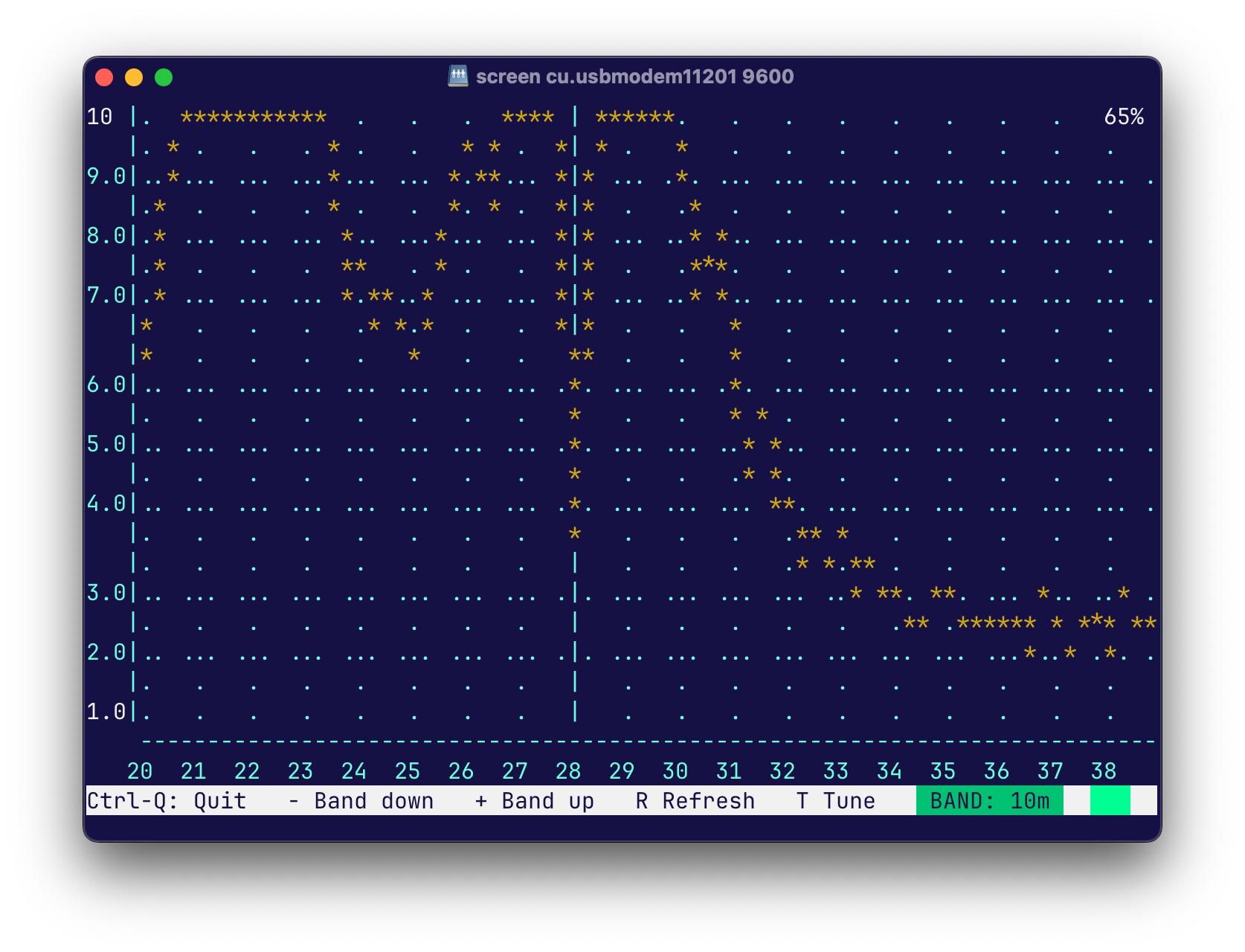
Task: Click the 65% readout in top right
Action: coord(1124,117)
